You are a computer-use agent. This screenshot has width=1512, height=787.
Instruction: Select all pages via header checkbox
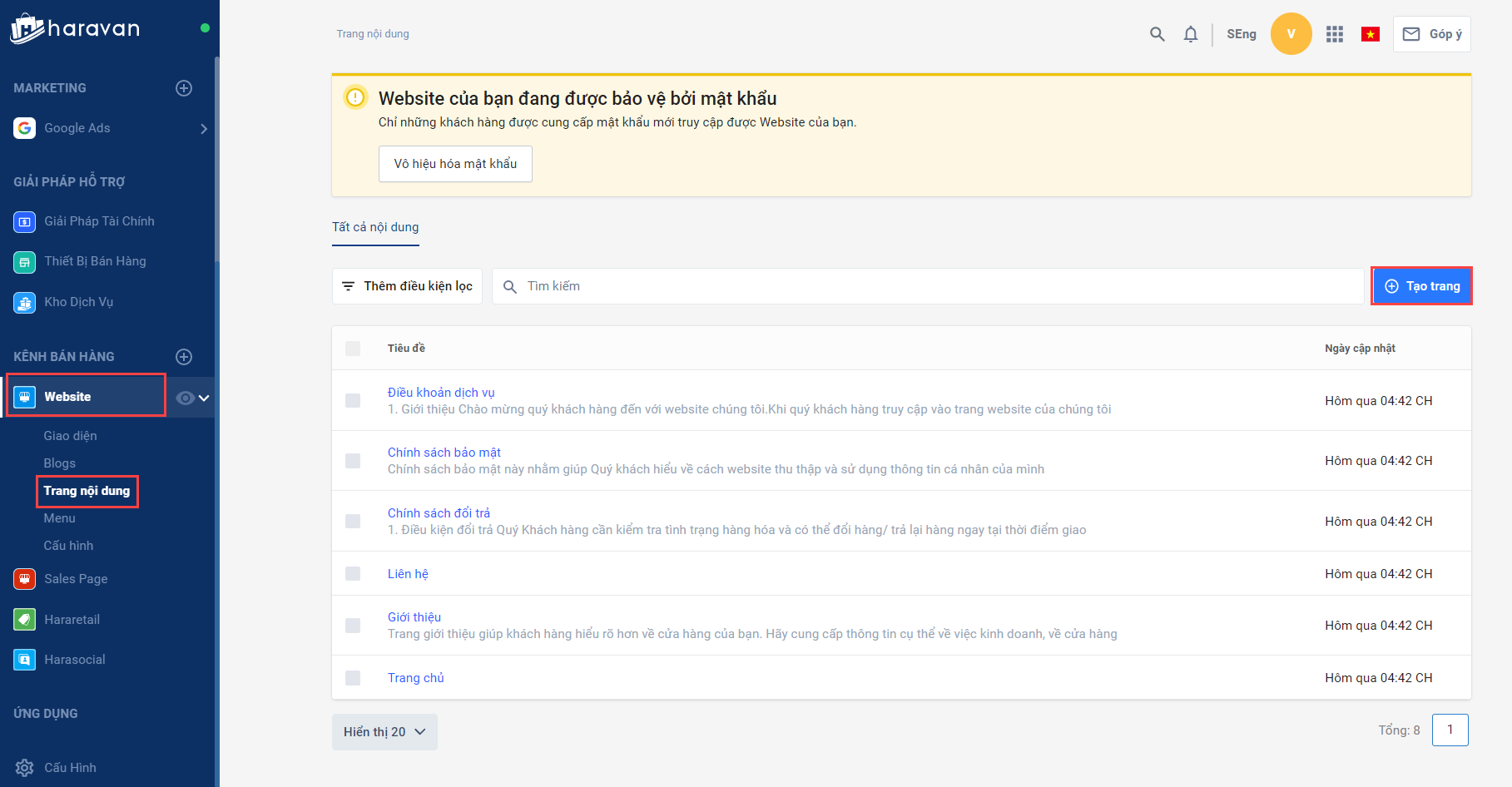[x=353, y=349]
